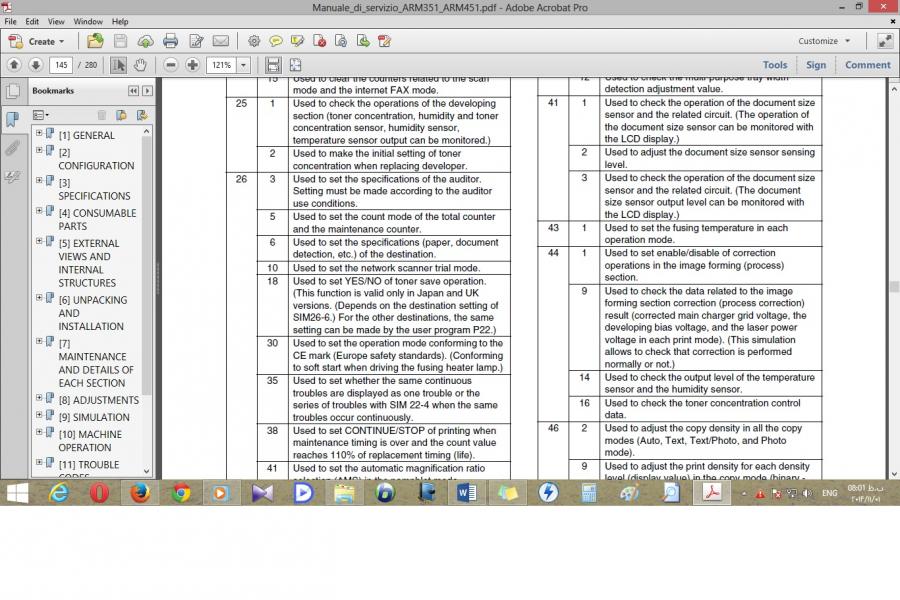The height and width of the screenshot is (600, 900).
Task: Click the page number input field
Action: tap(61, 65)
